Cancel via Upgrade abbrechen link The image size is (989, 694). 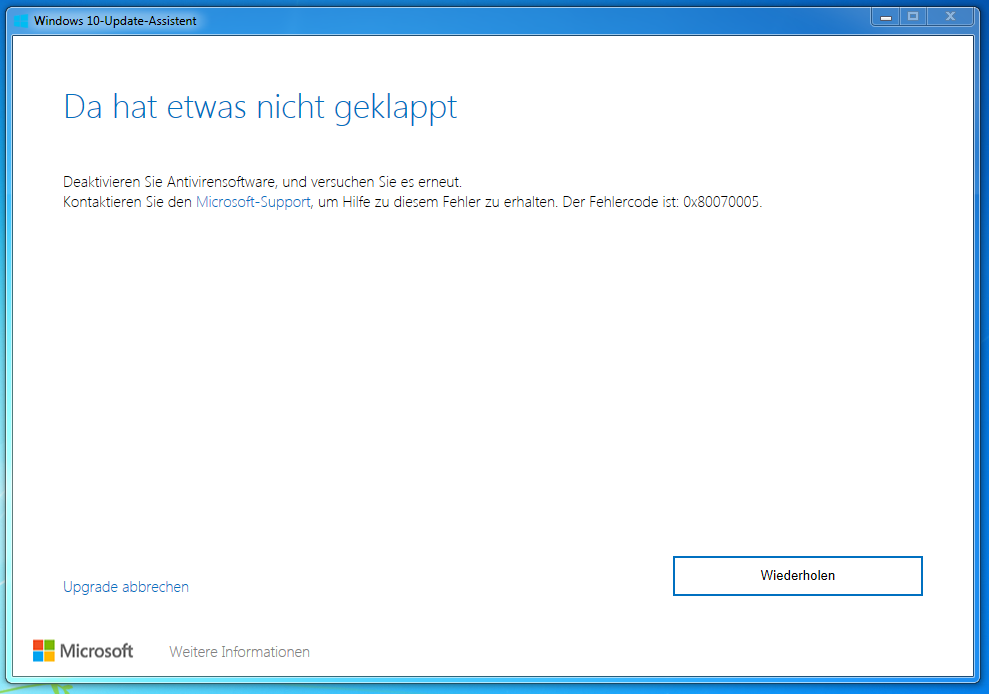(126, 587)
